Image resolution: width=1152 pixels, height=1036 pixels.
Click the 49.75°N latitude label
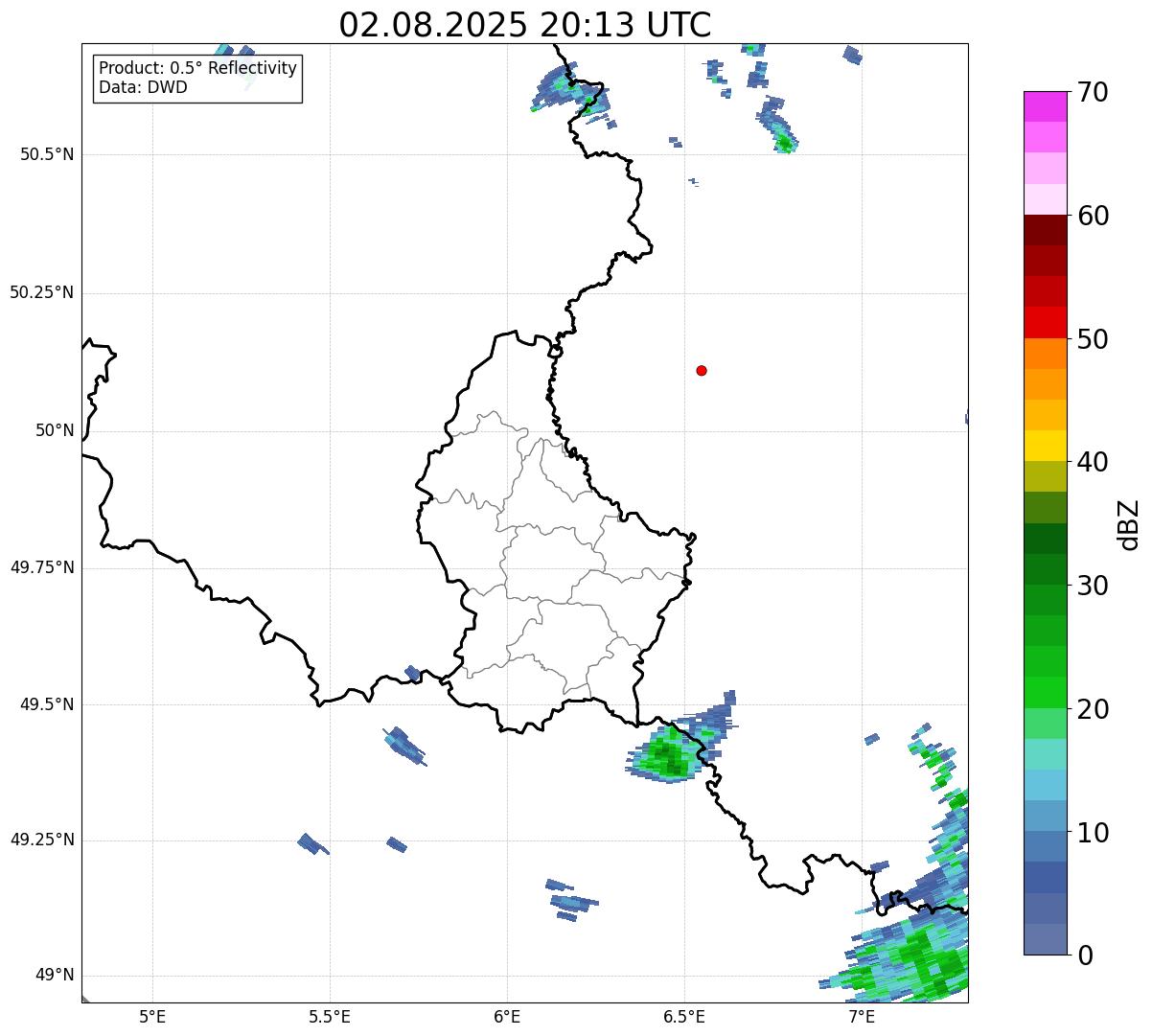pos(42,568)
